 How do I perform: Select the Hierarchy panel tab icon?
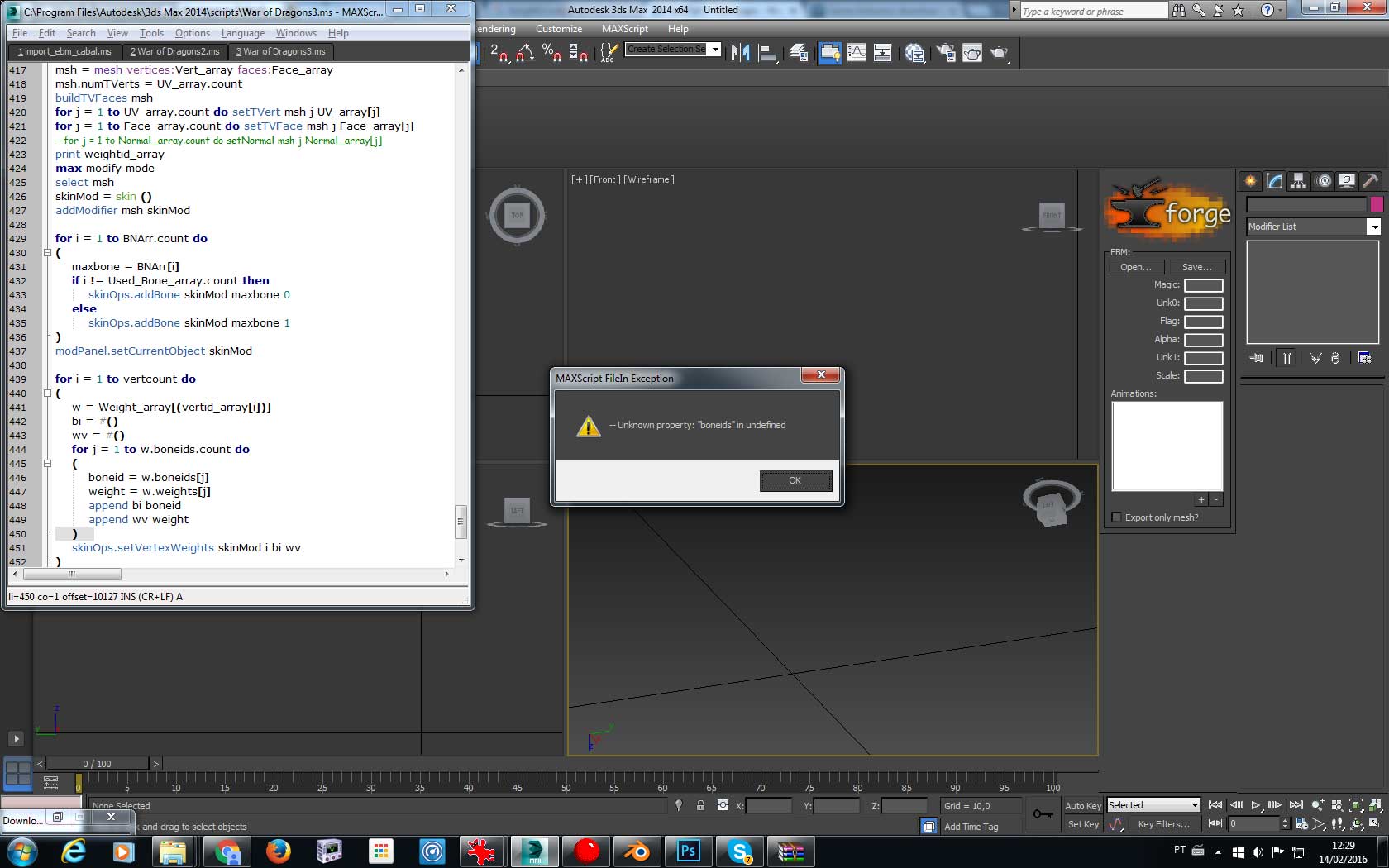[1298, 181]
